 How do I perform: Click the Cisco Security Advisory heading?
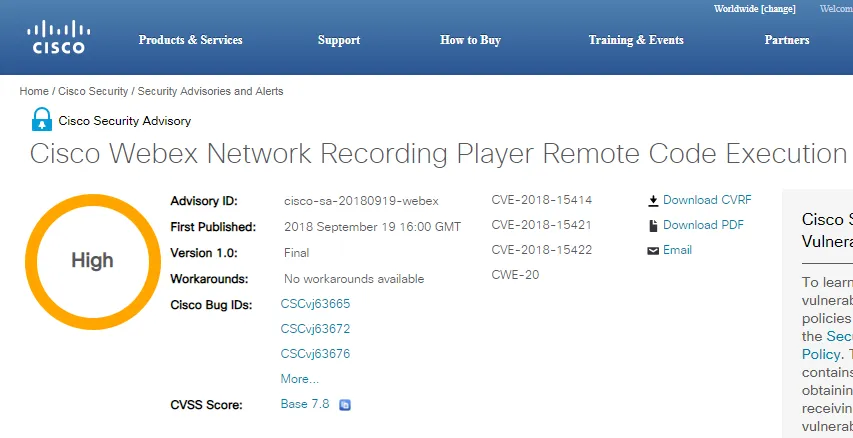pos(125,121)
